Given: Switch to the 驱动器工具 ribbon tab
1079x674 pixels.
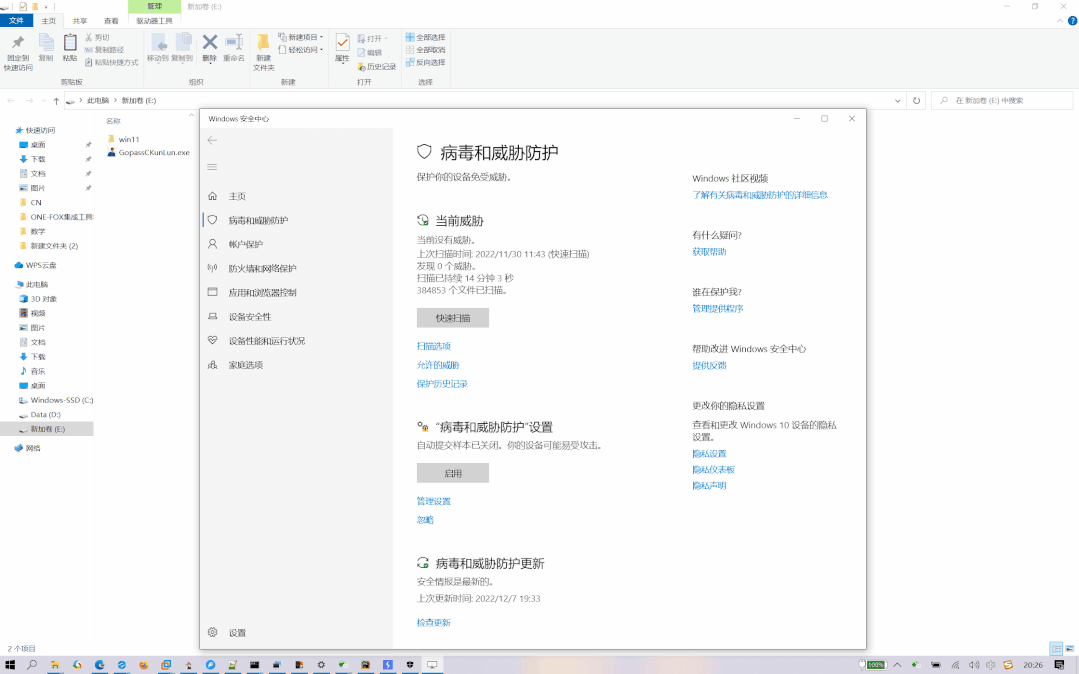Looking at the screenshot, I should click(x=154, y=21).
